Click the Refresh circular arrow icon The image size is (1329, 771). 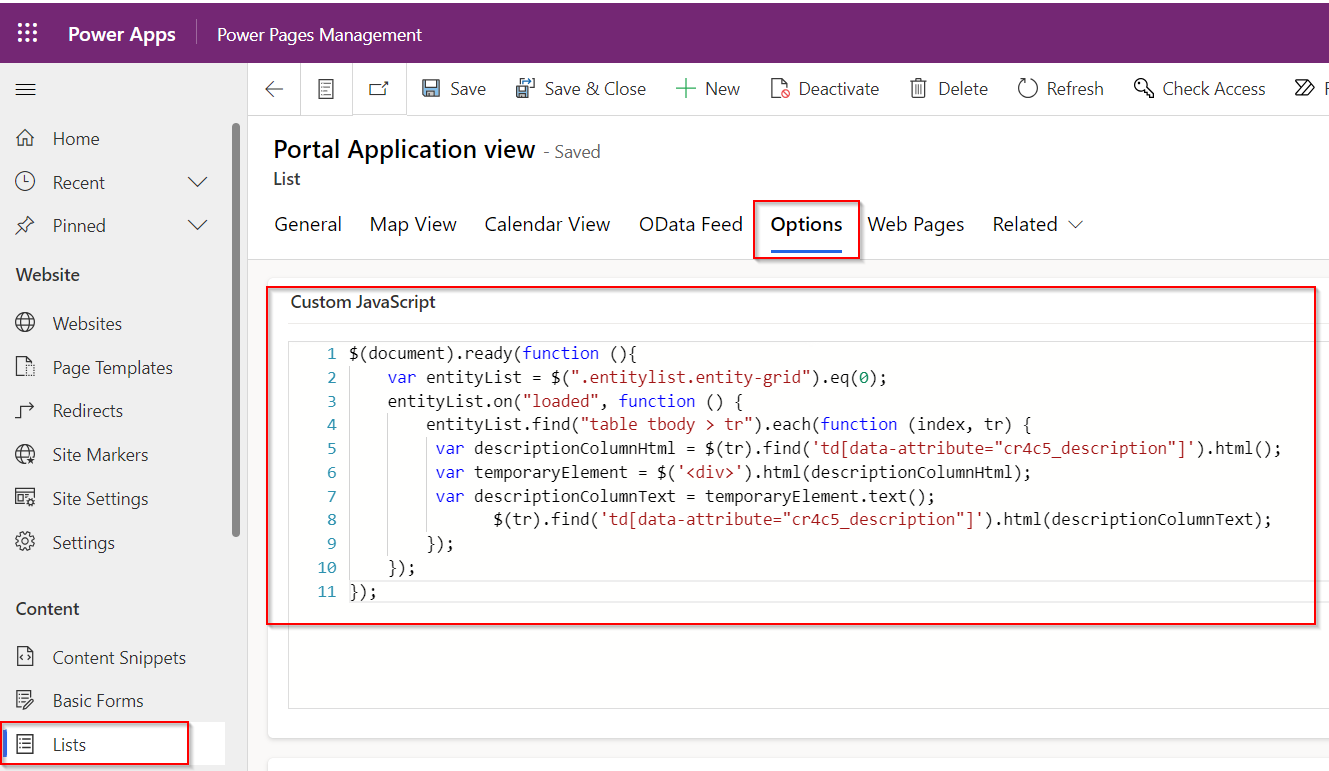(1028, 89)
